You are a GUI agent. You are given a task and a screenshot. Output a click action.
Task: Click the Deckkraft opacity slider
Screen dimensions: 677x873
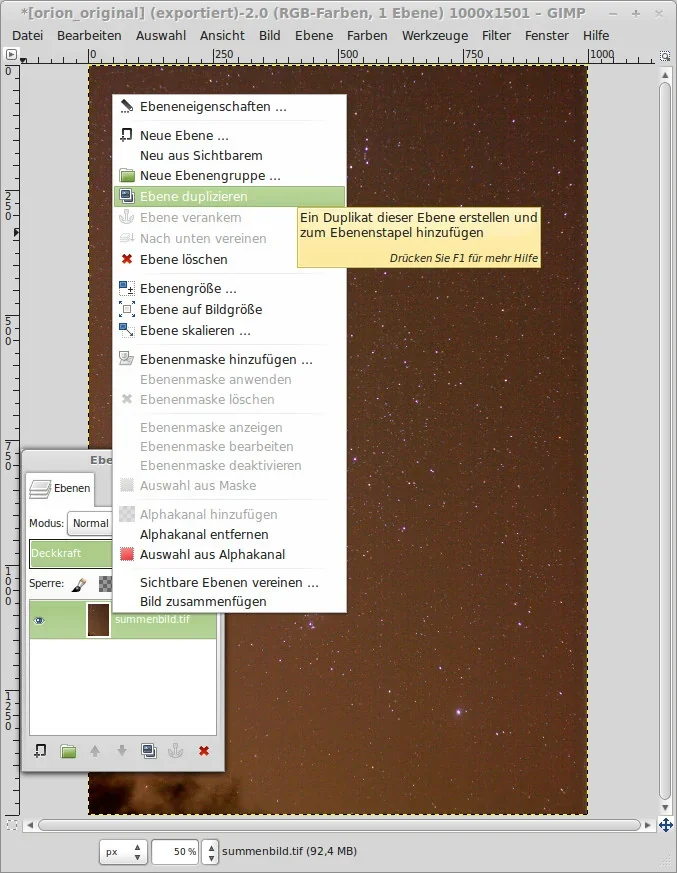[x=70, y=553]
